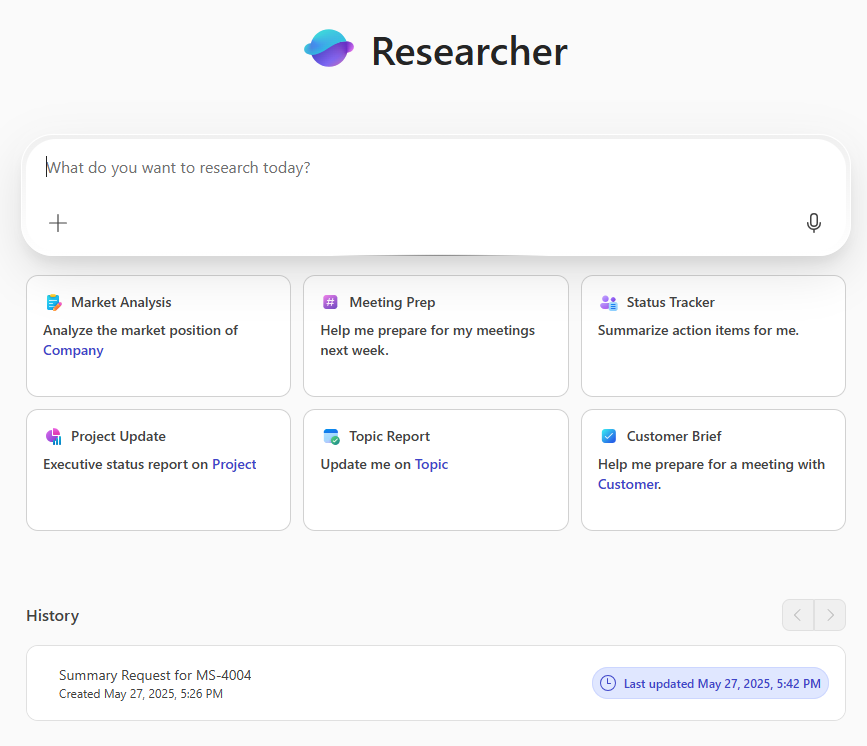Screen dimensions: 867x746
Task: Click the clock icon in Last updated badge
Action: 608,683
